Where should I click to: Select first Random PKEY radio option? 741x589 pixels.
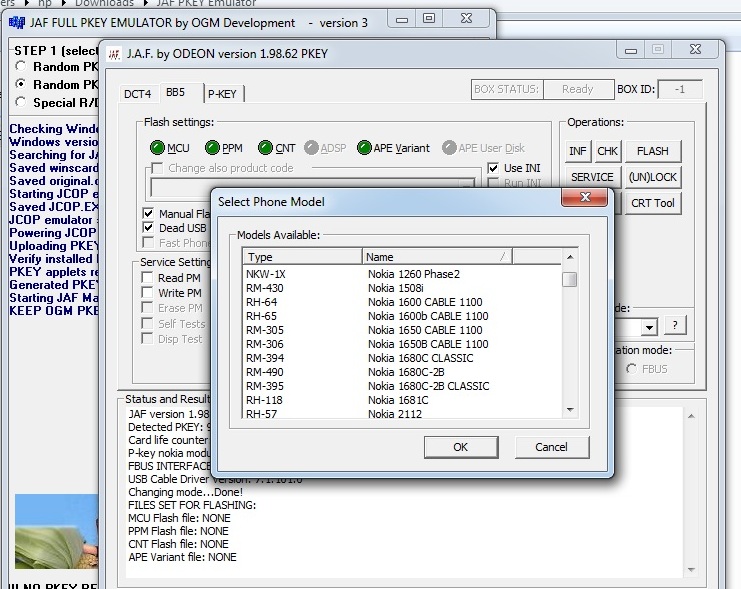(20, 66)
